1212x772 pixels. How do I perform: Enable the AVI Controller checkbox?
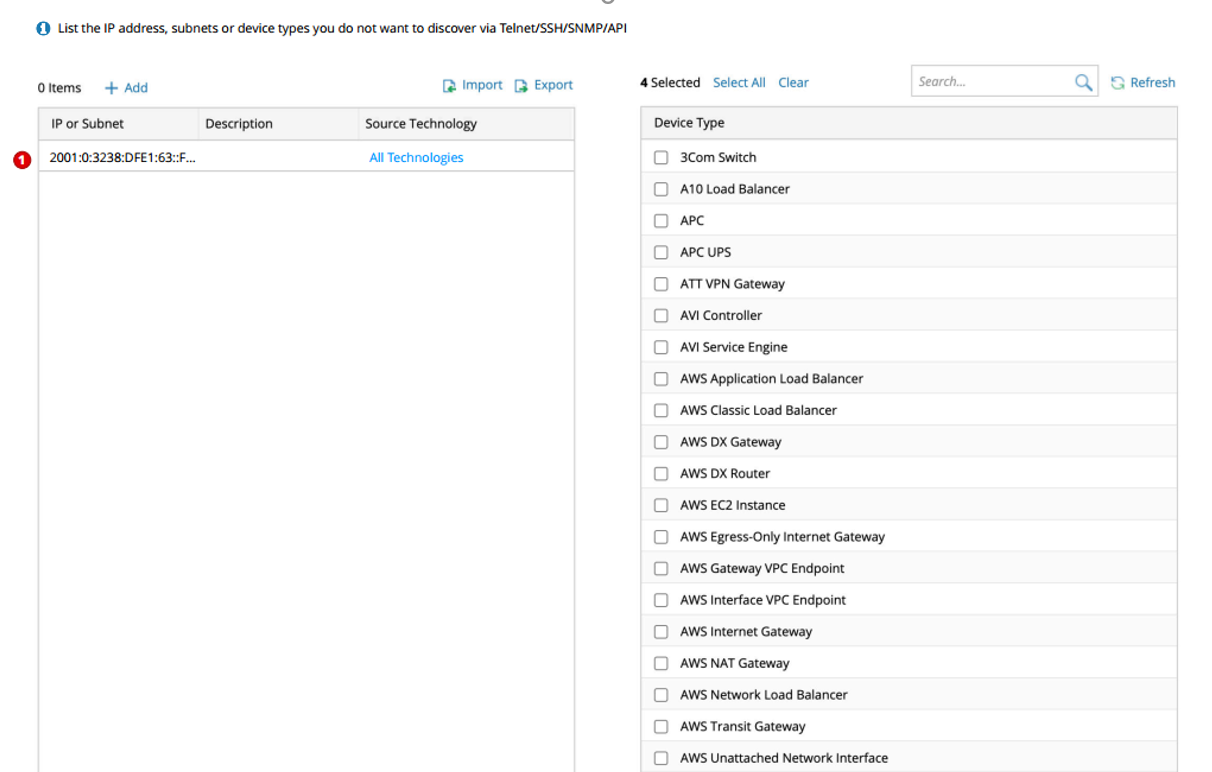(661, 315)
